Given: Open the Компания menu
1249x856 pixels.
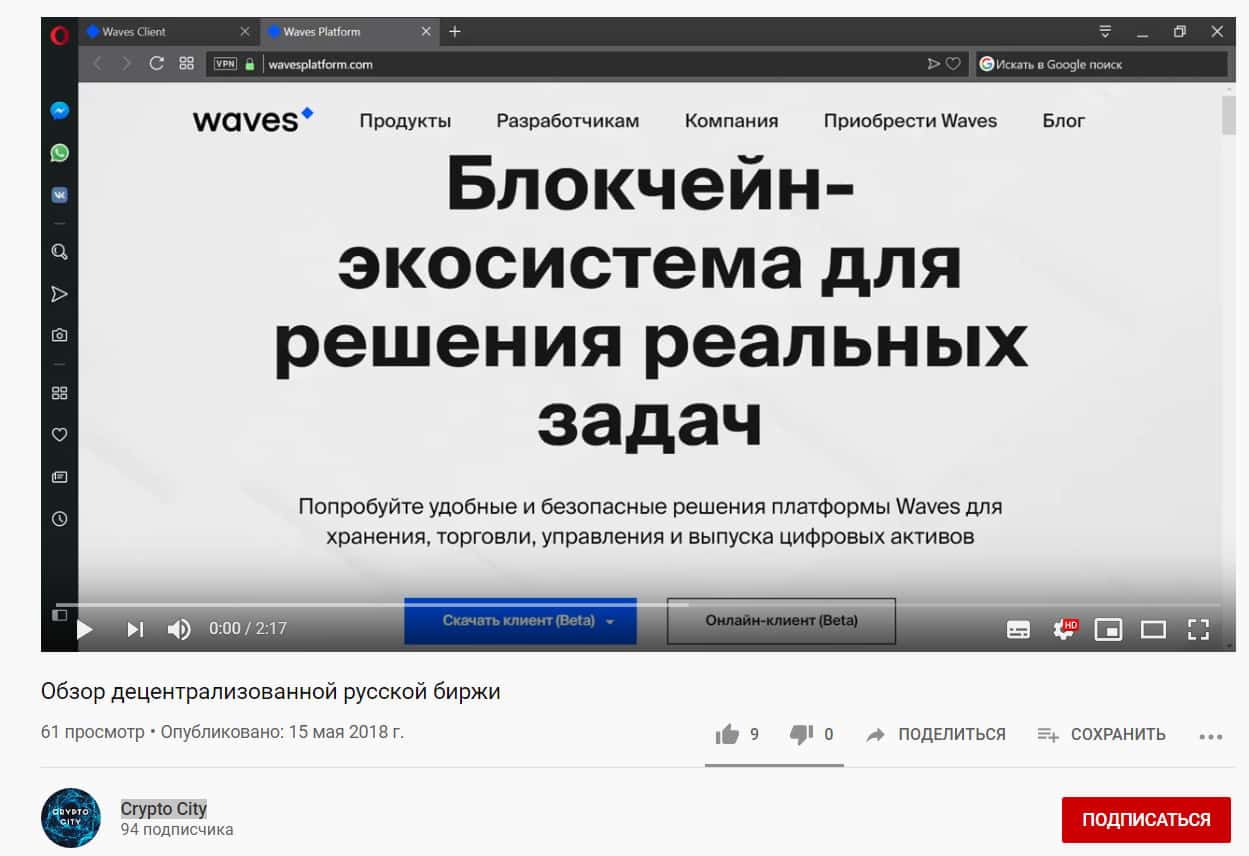Looking at the screenshot, I should click(731, 121).
